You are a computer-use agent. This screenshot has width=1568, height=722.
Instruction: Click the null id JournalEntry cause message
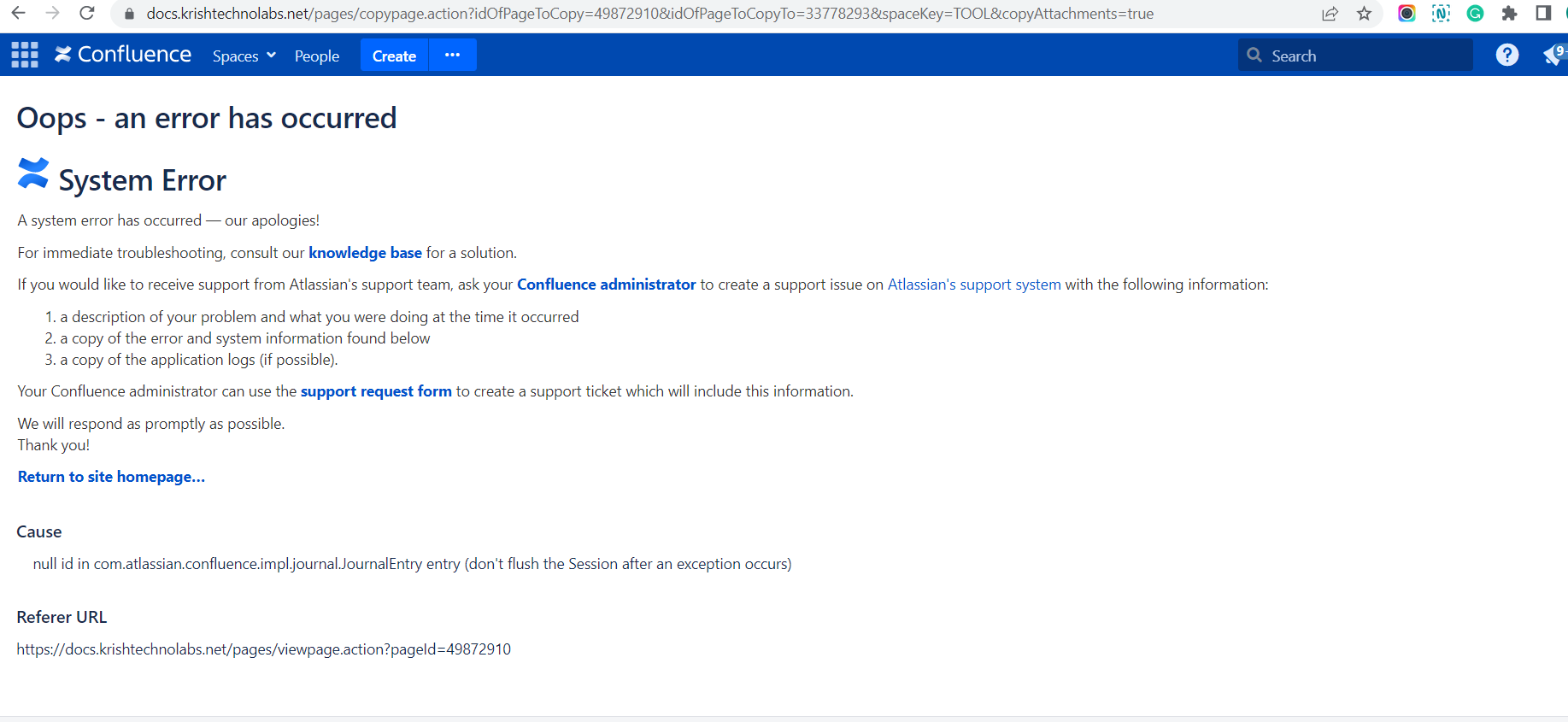[412, 564]
